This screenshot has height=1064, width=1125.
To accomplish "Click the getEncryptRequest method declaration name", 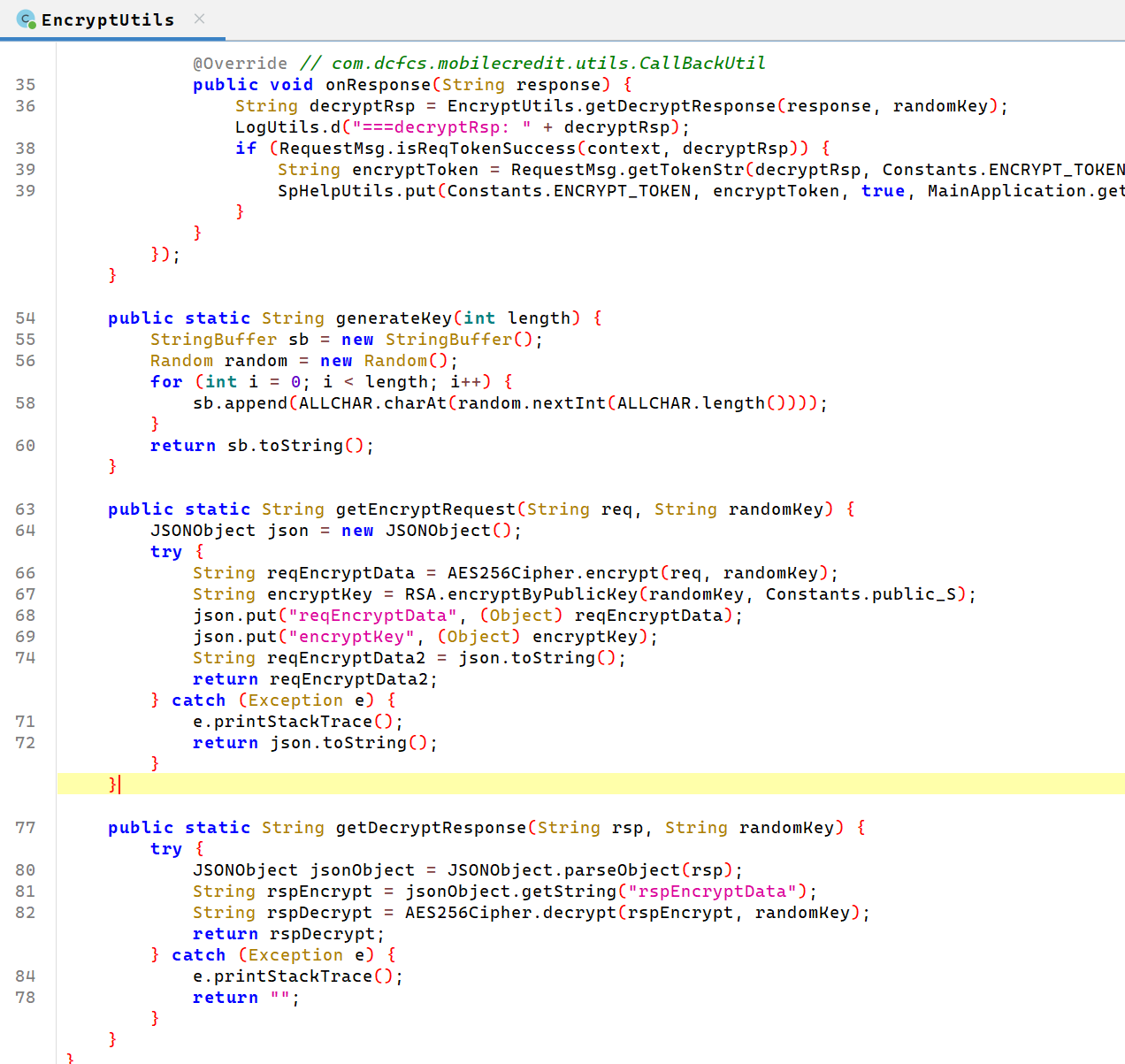I will click(425, 509).
